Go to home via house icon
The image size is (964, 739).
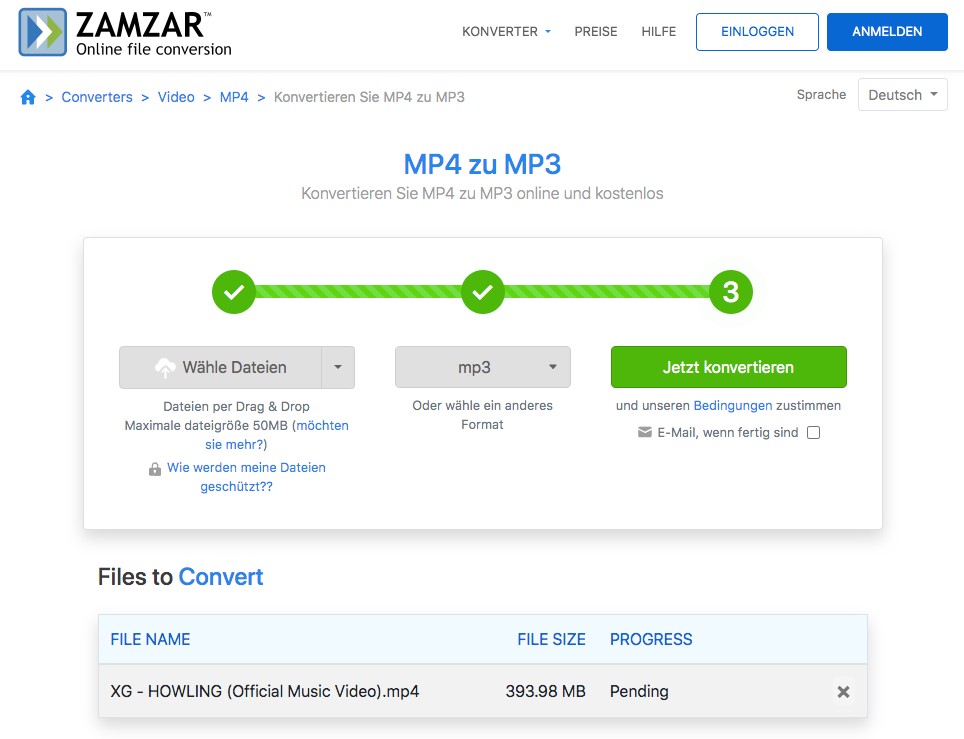[x=28, y=97]
